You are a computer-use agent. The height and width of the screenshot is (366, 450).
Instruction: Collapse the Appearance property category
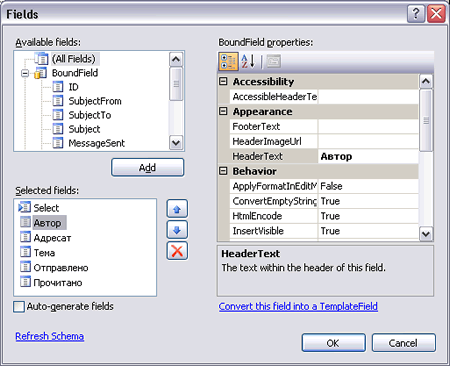pos(223,111)
